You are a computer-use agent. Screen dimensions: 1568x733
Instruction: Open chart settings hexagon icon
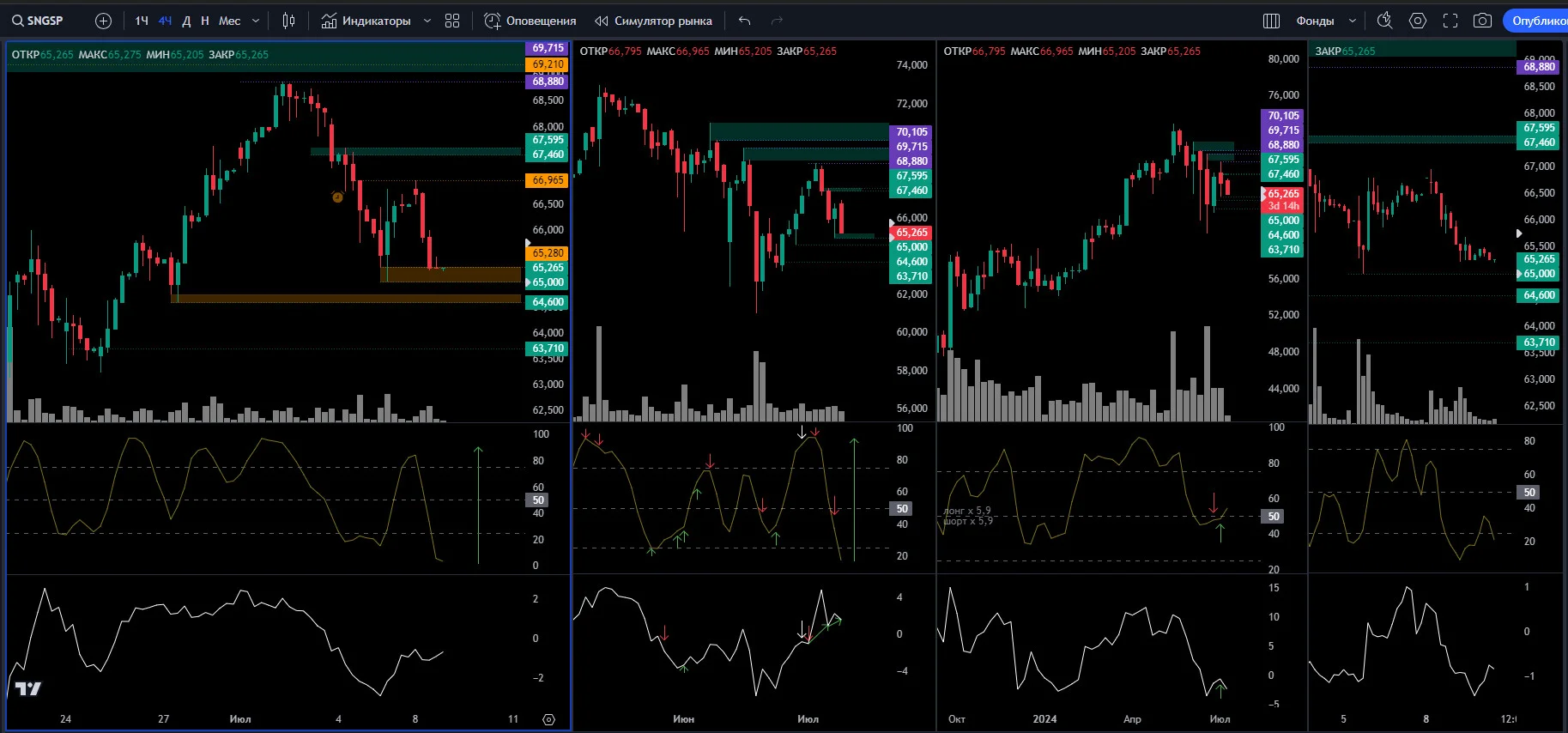pyautogui.click(x=1418, y=21)
